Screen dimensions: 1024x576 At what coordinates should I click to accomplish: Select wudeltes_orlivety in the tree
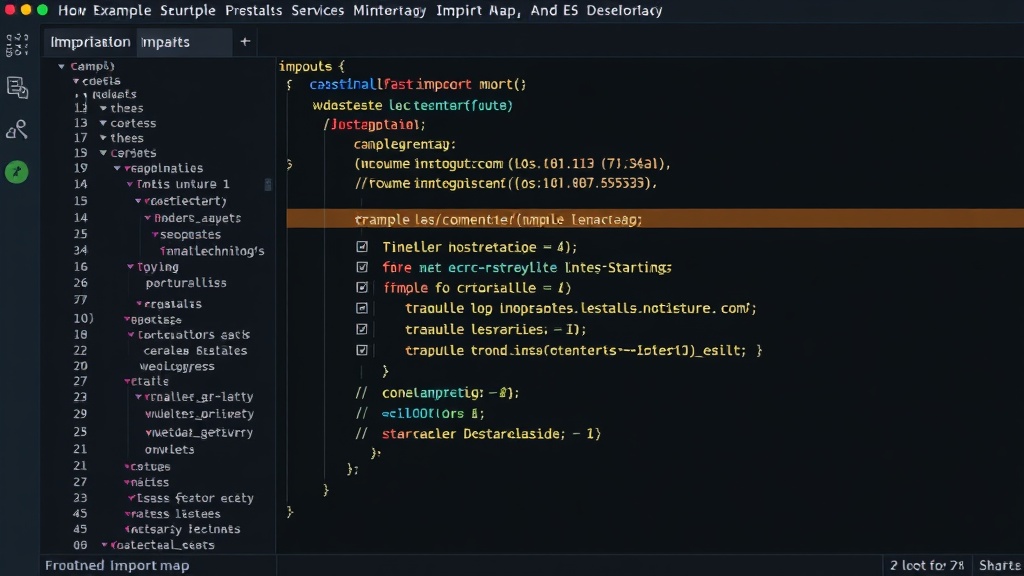click(x=199, y=413)
